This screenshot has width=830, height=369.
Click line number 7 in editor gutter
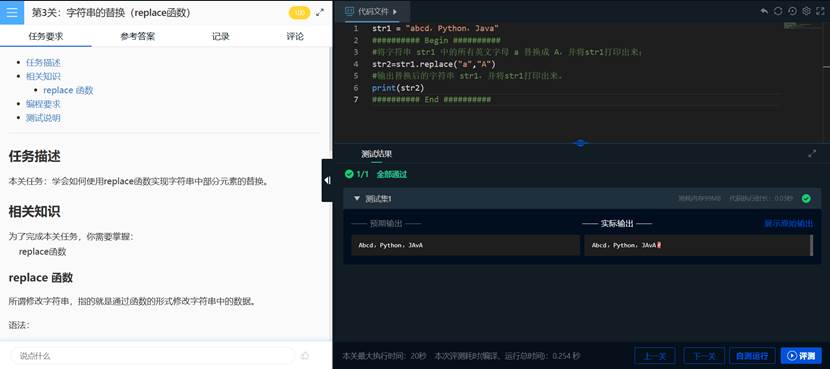coord(356,100)
